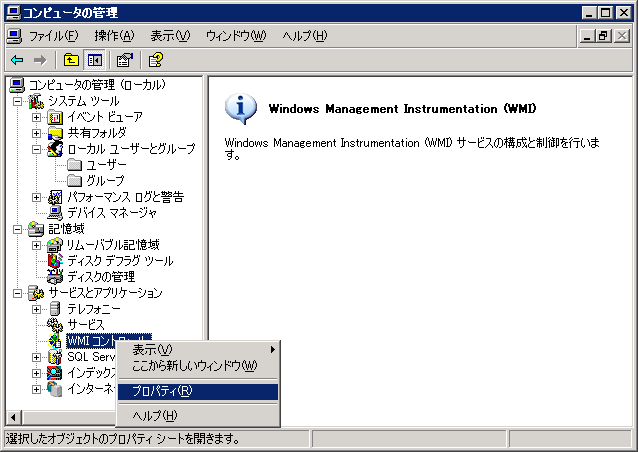Collapse the サービスとアプリケーション node

click(x=17, y=293)
